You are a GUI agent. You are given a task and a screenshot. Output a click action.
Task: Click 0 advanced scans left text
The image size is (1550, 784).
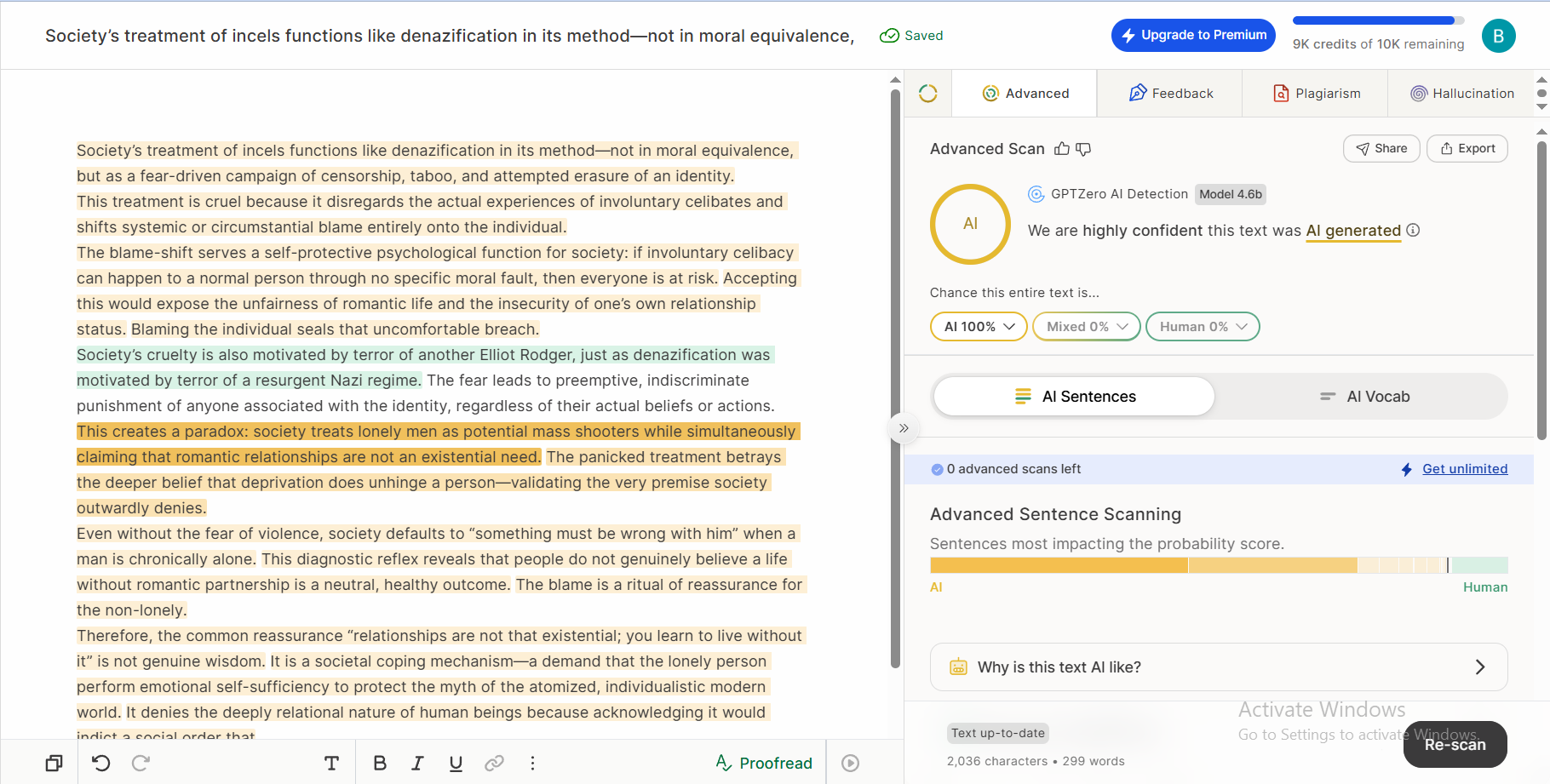click(1013, 469)
